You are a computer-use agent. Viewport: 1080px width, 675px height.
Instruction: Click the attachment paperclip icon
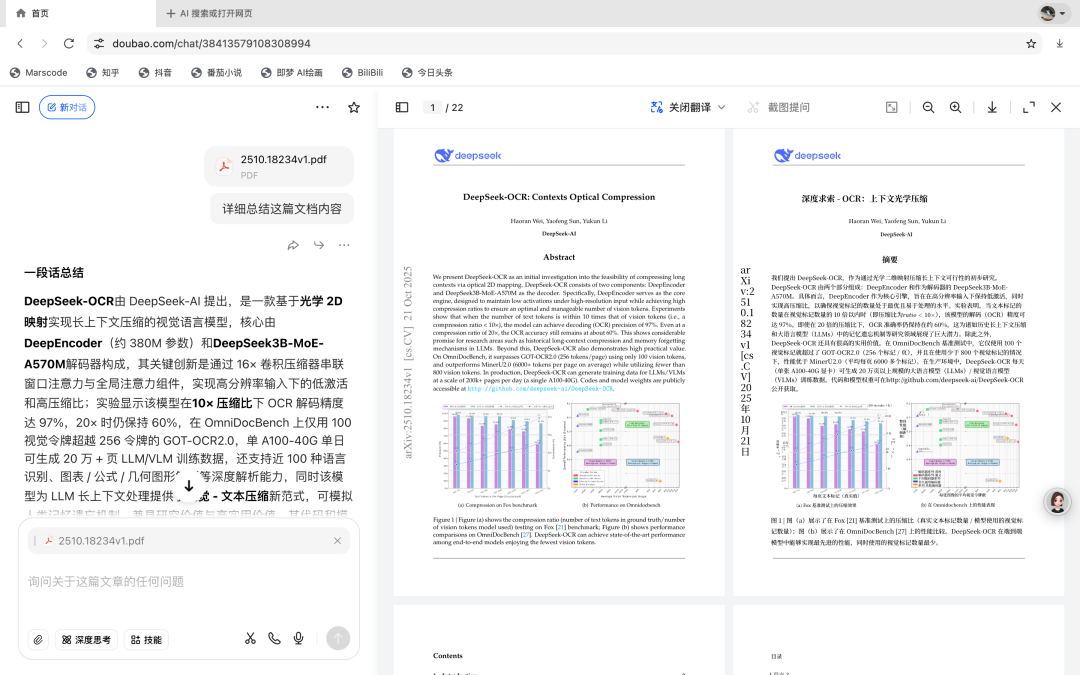tap(37, 639)
